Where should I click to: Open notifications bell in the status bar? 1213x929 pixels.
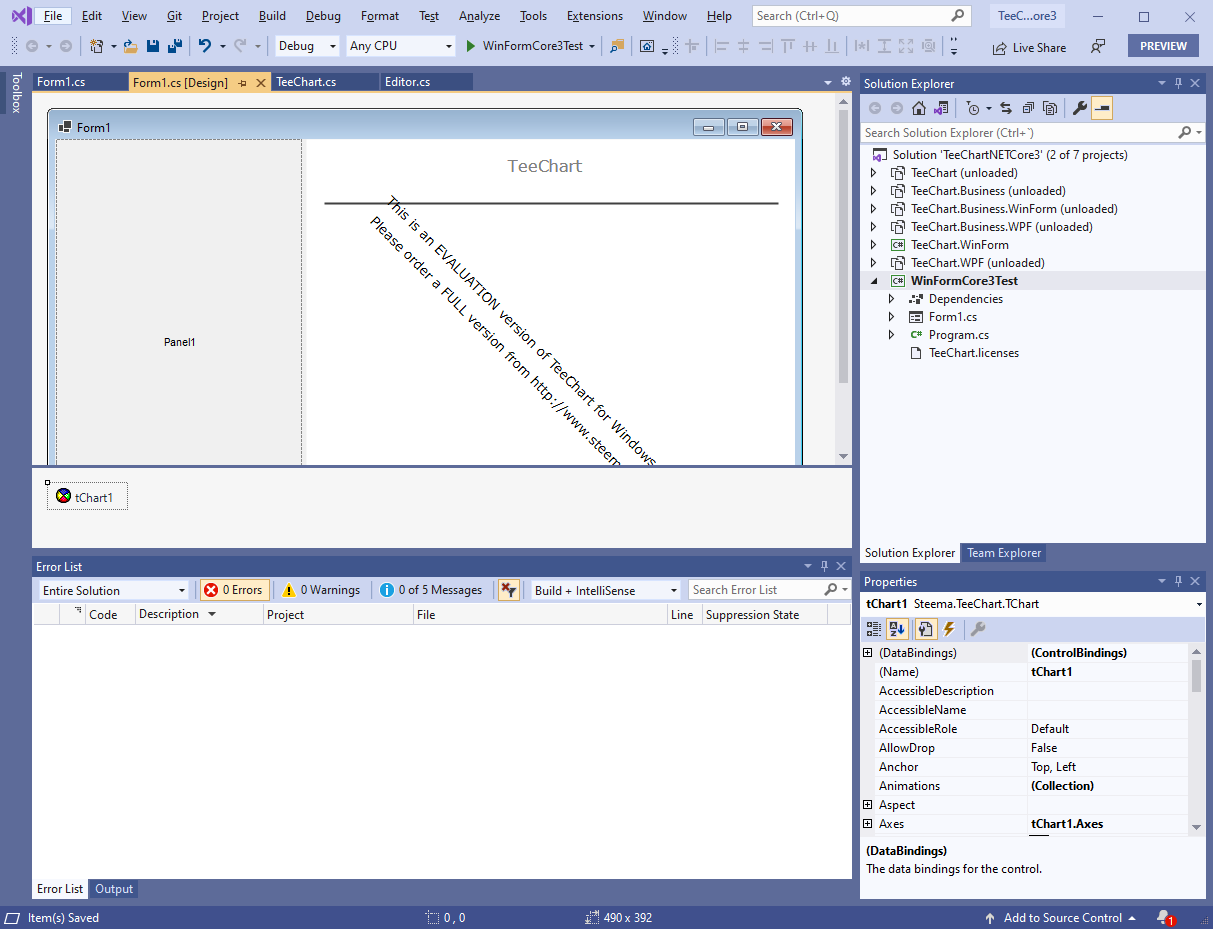point(1164,918)
